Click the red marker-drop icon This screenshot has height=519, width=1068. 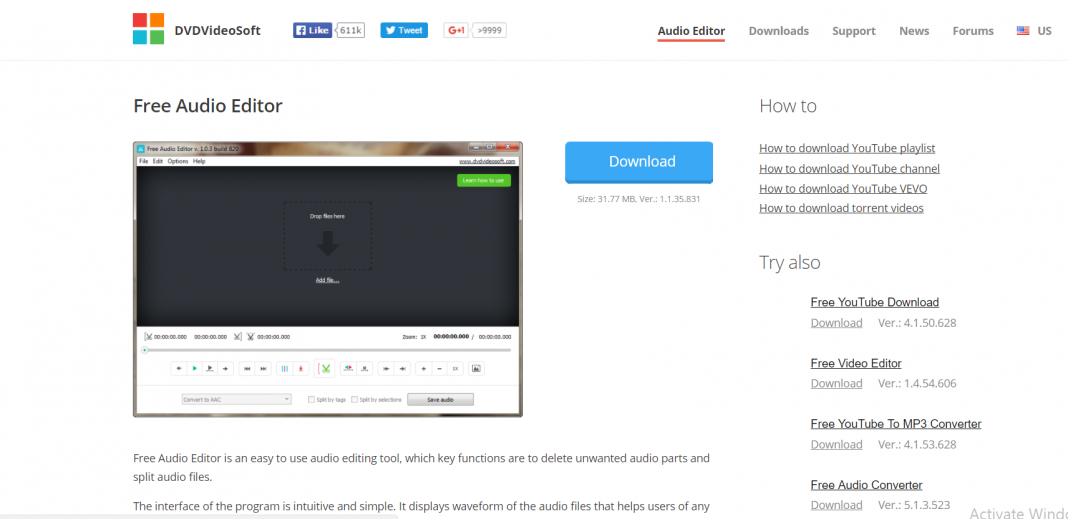tap(301, 368)
